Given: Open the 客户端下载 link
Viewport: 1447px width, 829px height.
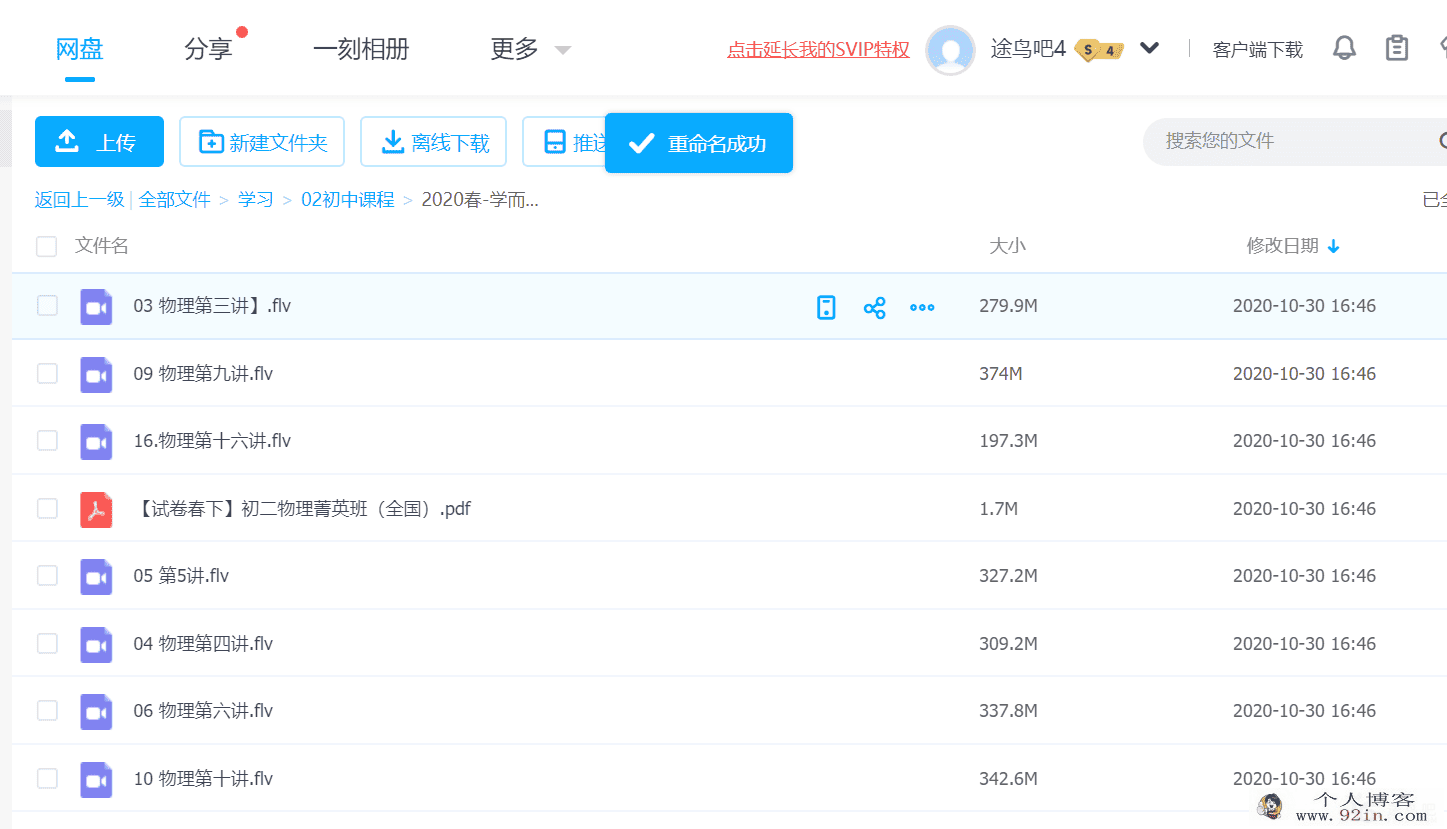Looking at the screenshot, I should point(1258,50).
